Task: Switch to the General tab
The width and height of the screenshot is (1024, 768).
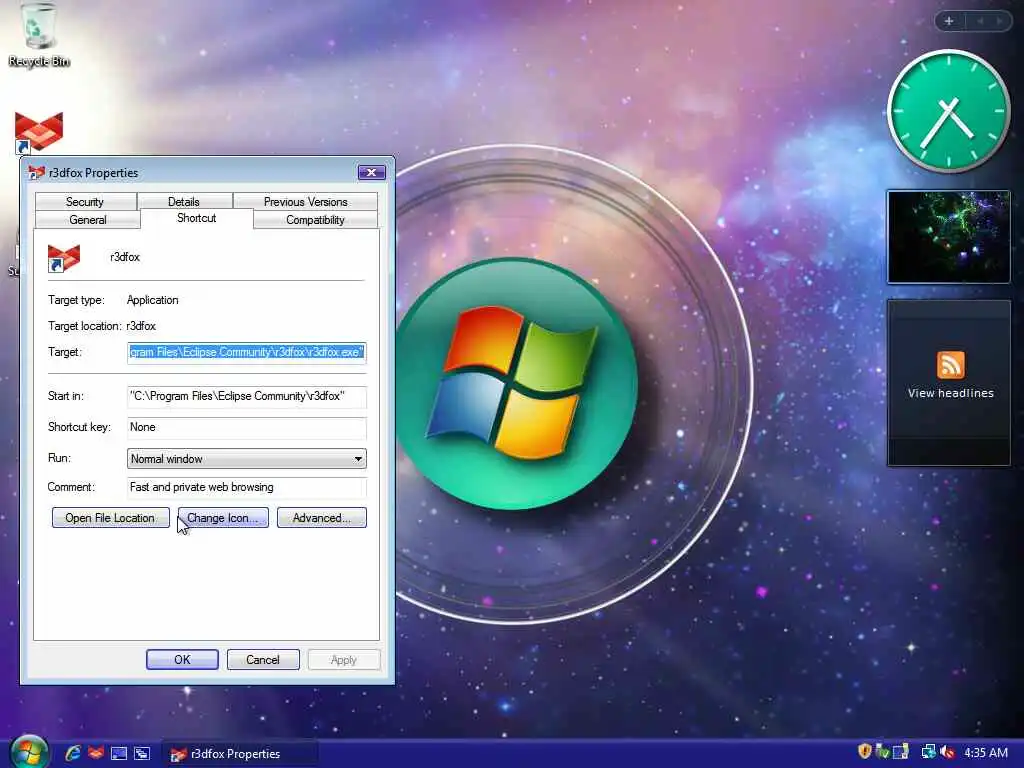Action: click(88, 219)
